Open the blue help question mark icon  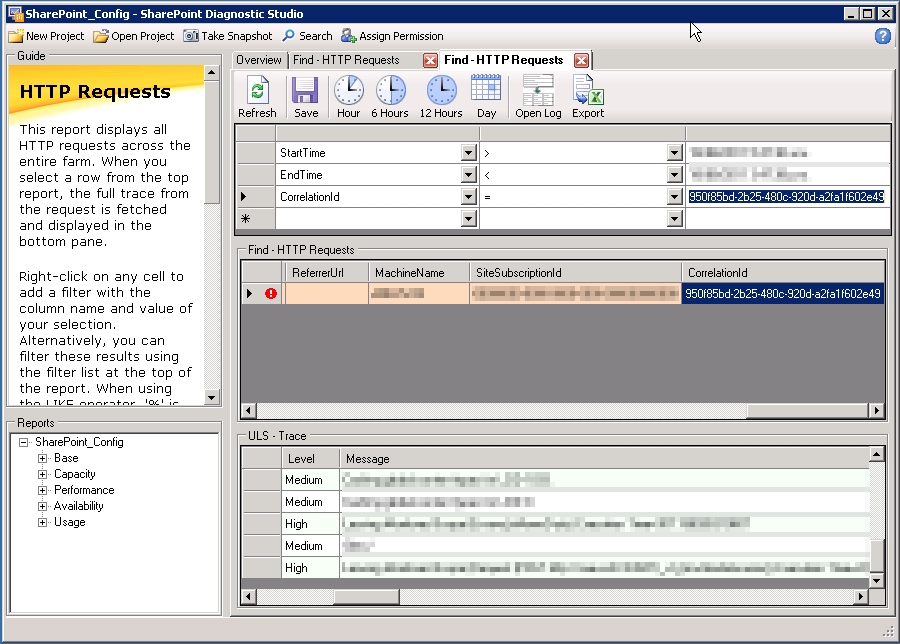[883, 36]
